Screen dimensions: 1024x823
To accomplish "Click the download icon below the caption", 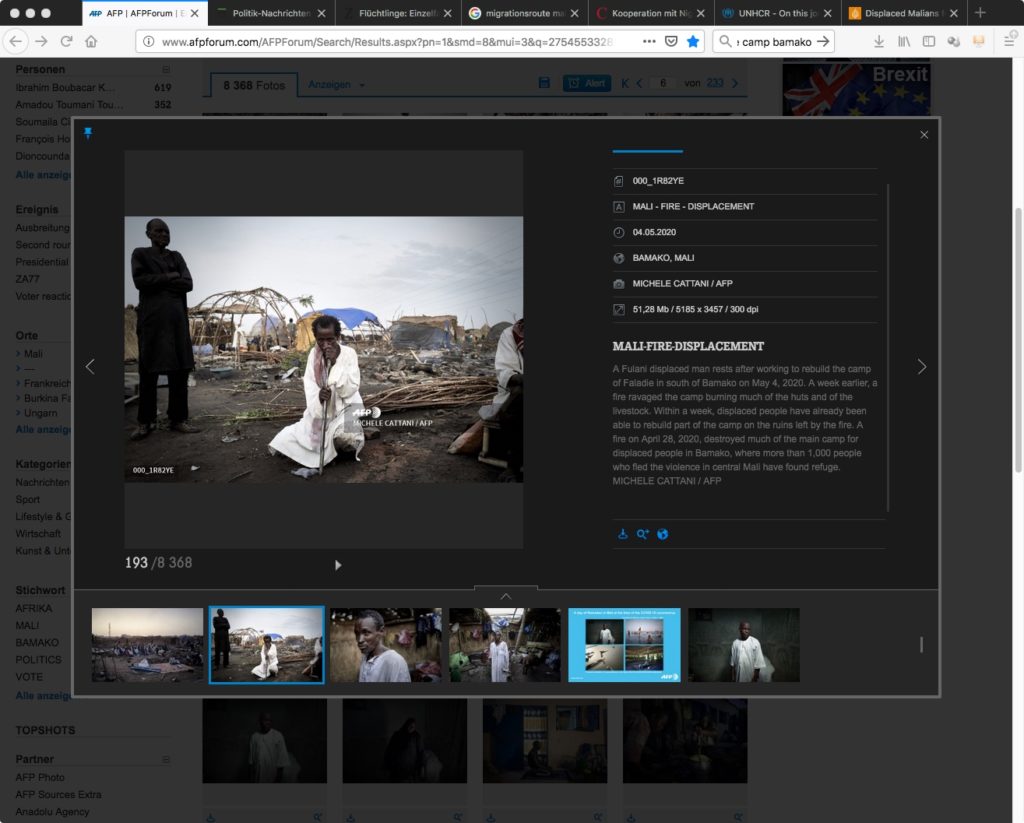I will pos(622,534).
